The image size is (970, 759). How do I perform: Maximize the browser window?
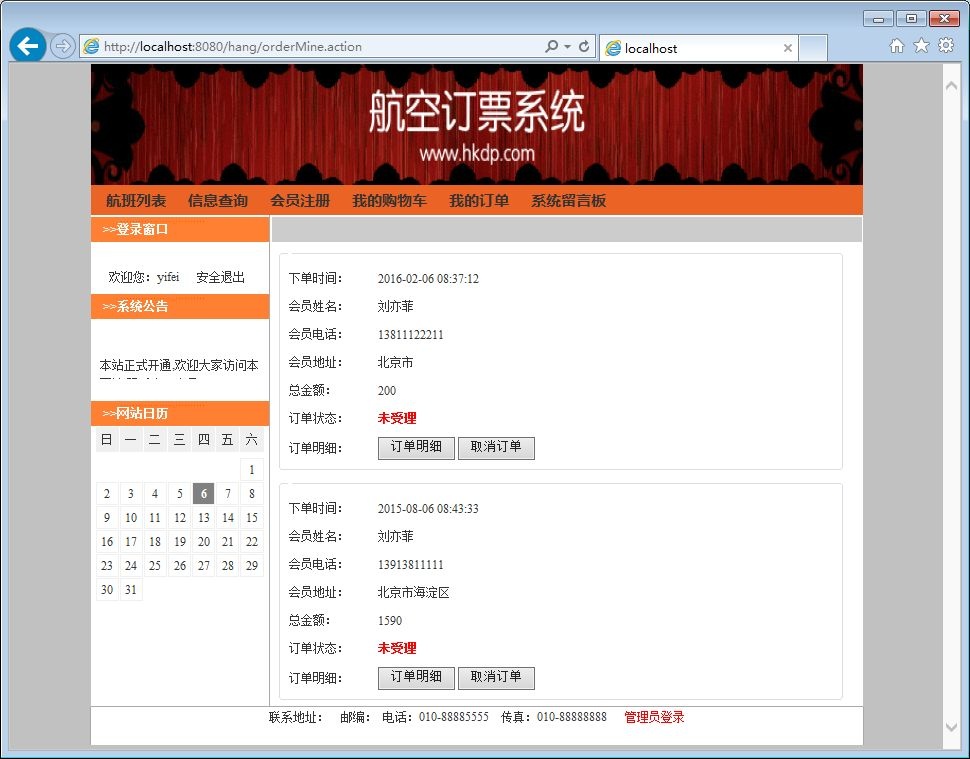click(911, 19)
